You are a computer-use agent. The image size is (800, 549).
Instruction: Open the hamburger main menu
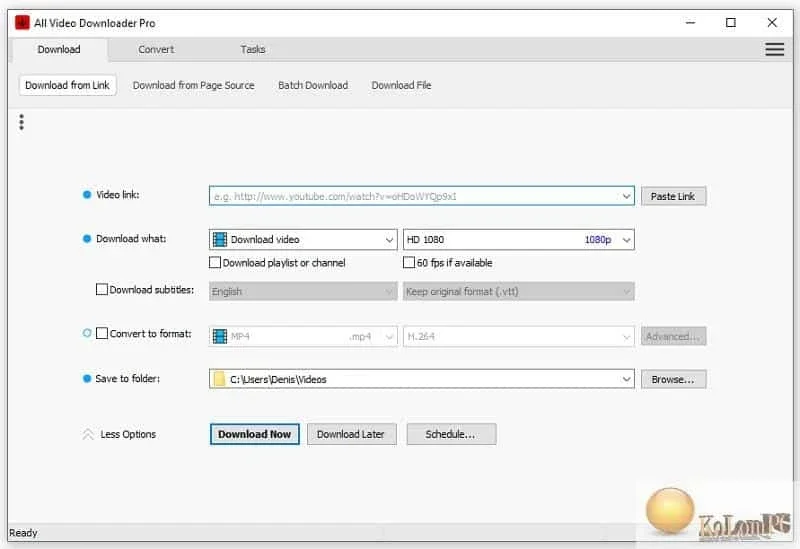click(x=774, y=49)
